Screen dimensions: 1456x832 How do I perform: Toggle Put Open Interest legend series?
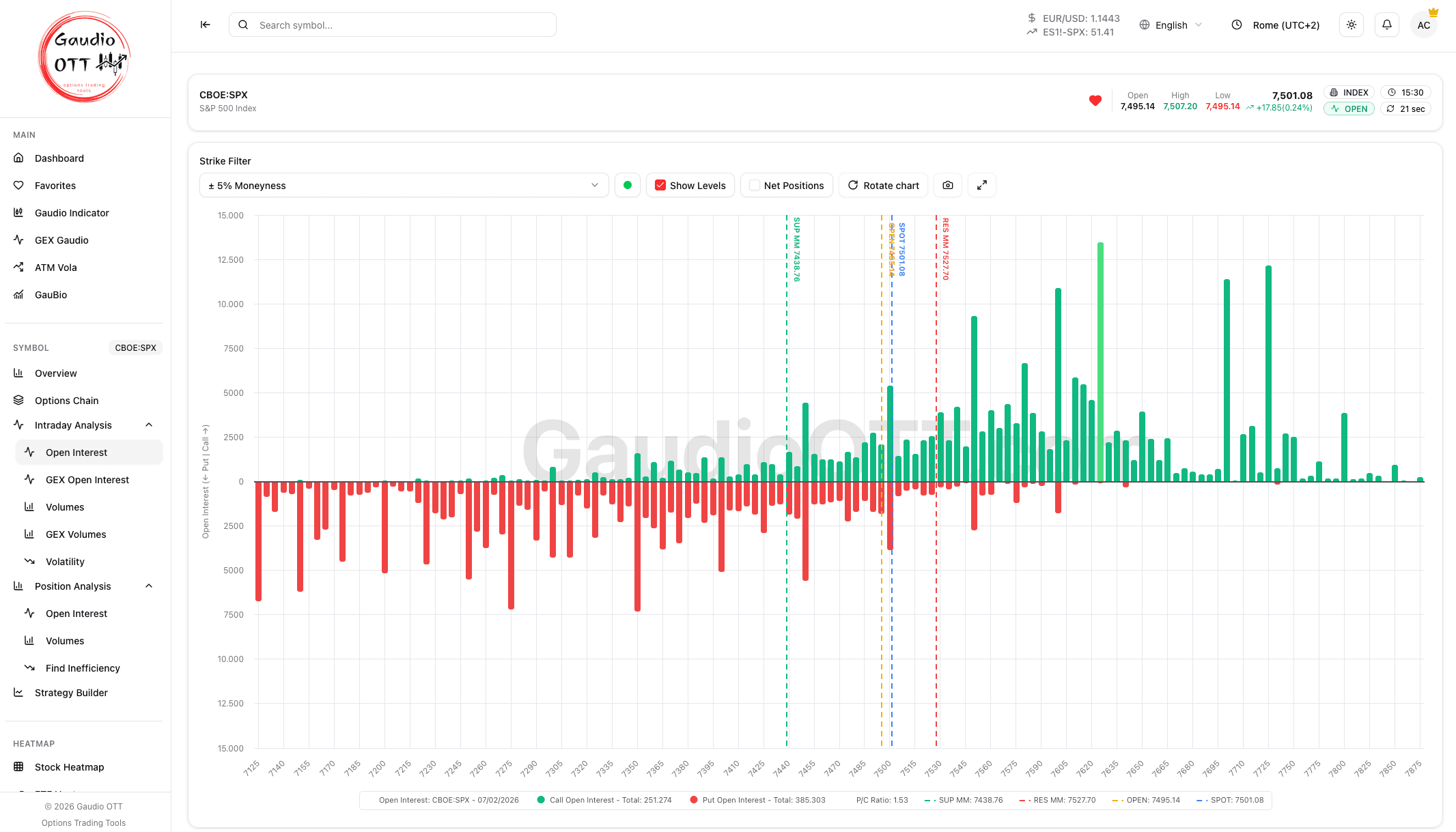pyautogui.click(x=757, y=800)
